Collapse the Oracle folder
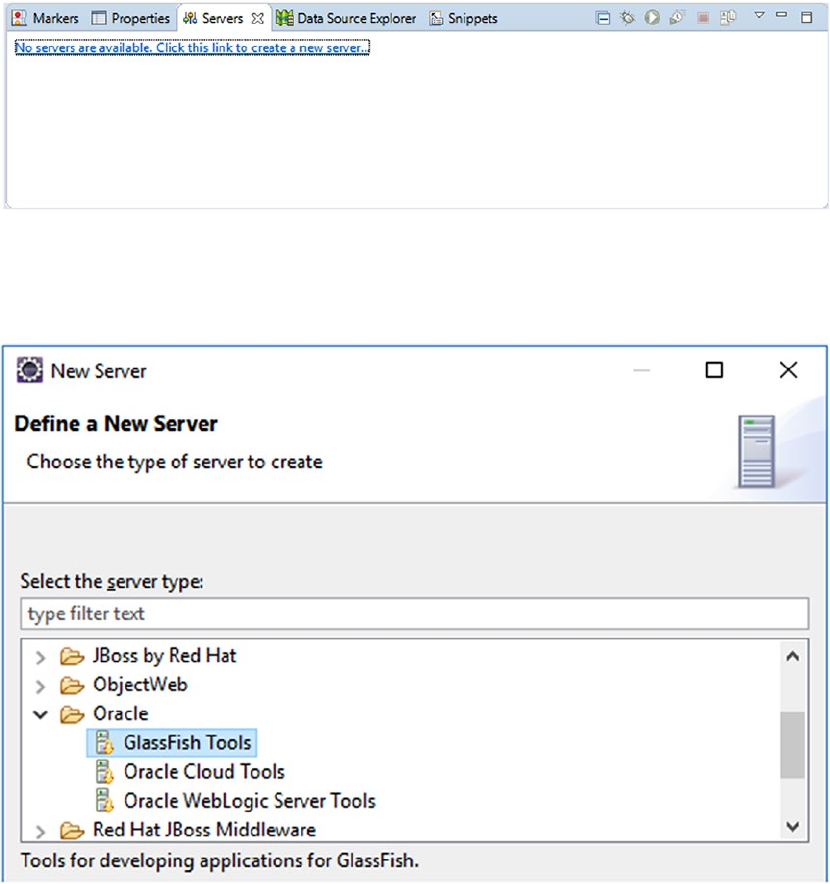Screen dimensions: 830x884 (40, 715)
